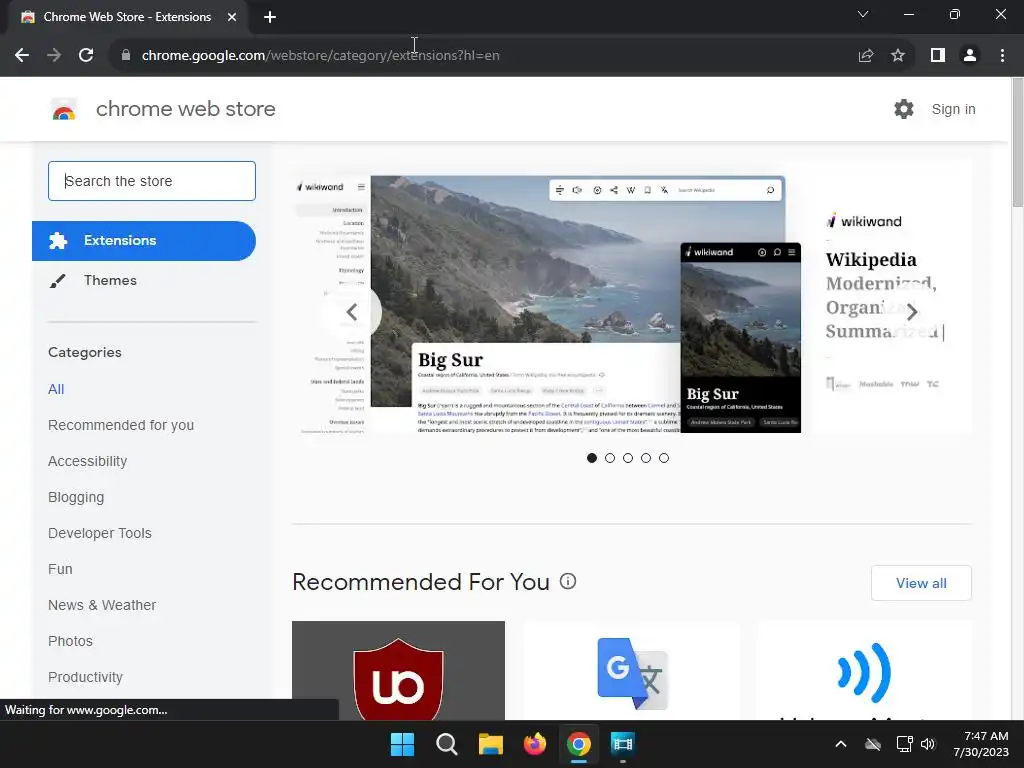Select third carousel dot
Image resolution: width=1024 pixels, height=768 pixels.
[x=628, y=458]
